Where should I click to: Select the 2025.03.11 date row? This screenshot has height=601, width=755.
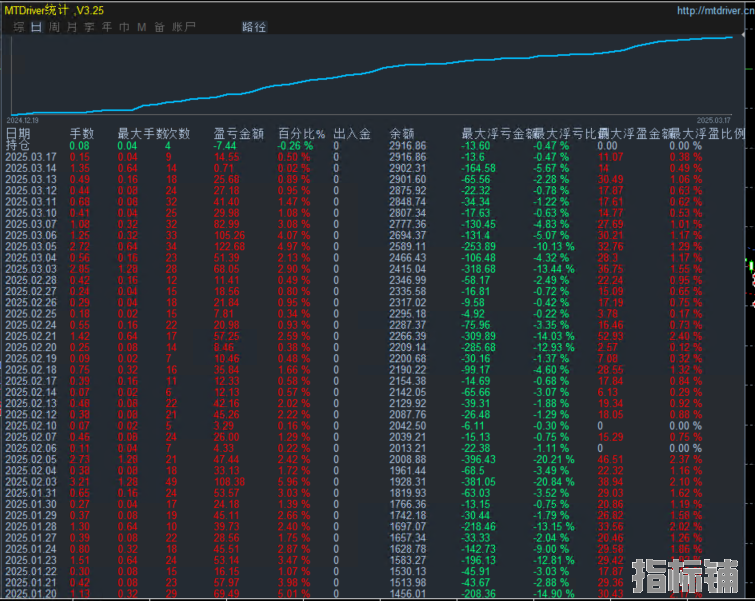tap(31, 202)
